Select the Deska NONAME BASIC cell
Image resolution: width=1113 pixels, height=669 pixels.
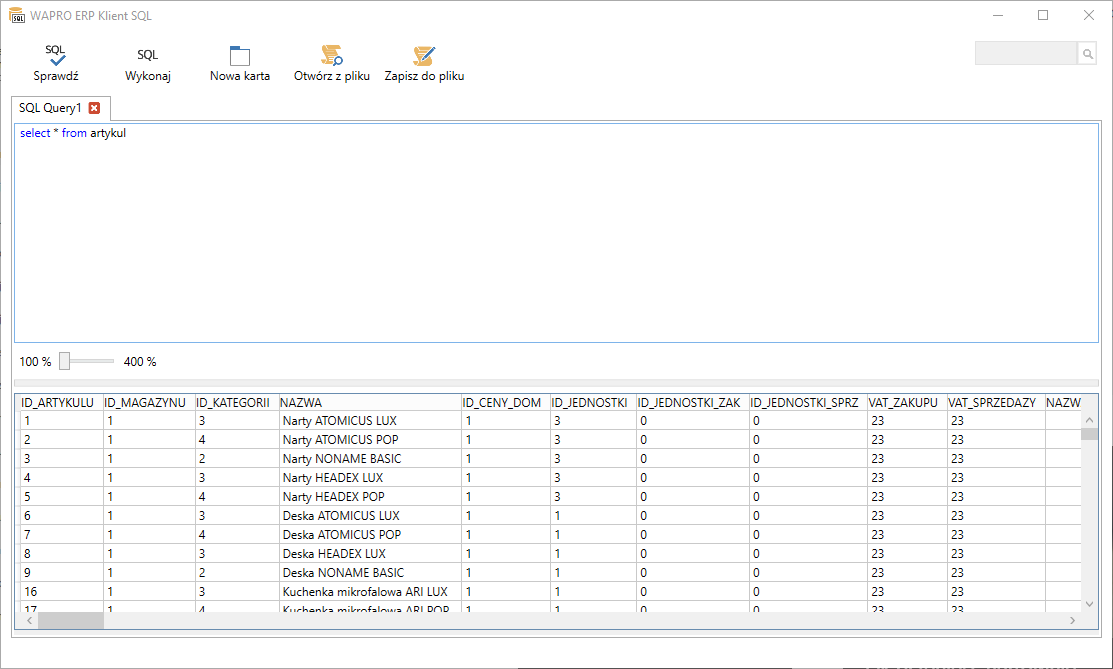[x=343, y=573]
